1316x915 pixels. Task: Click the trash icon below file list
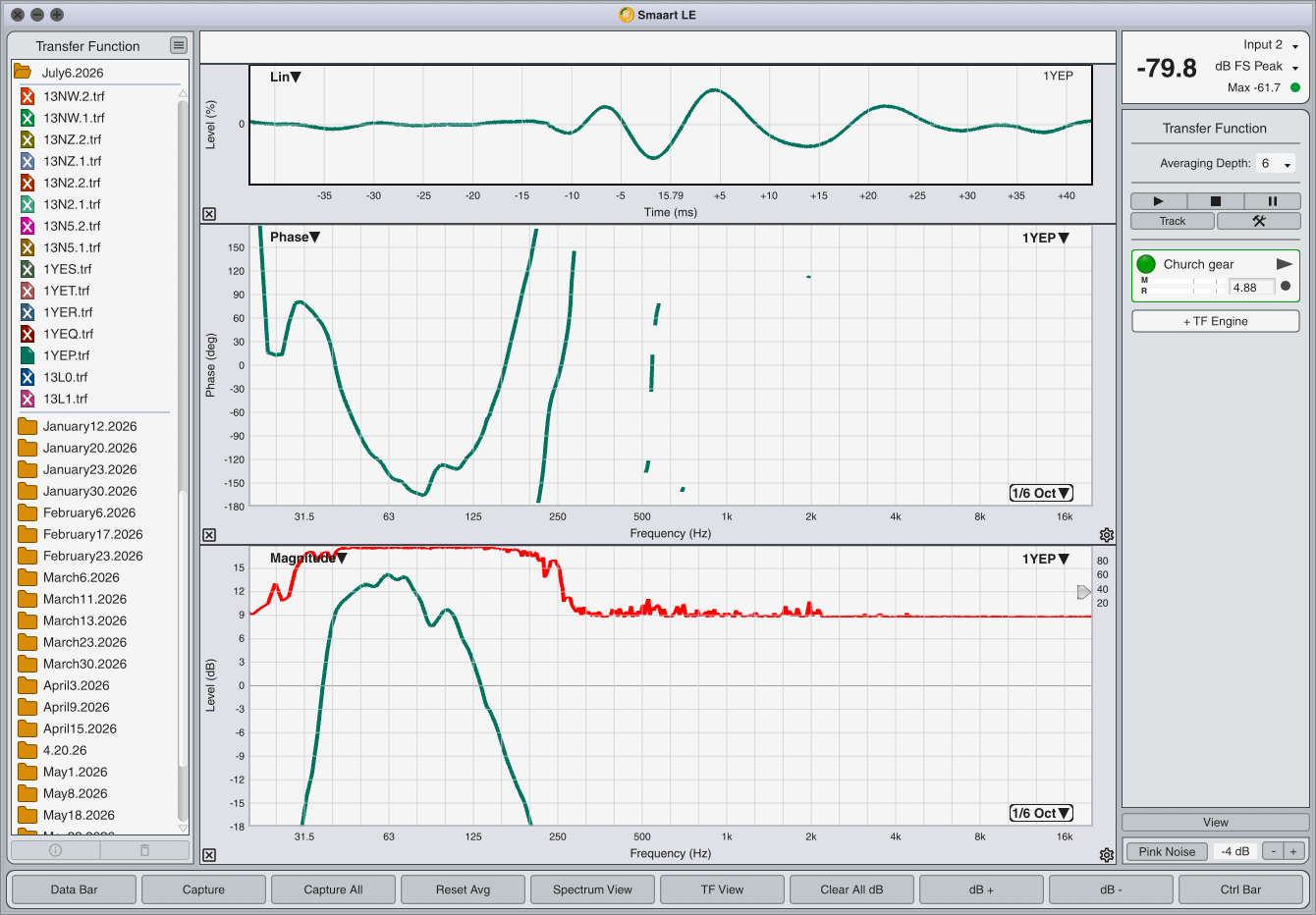(144, 850)
